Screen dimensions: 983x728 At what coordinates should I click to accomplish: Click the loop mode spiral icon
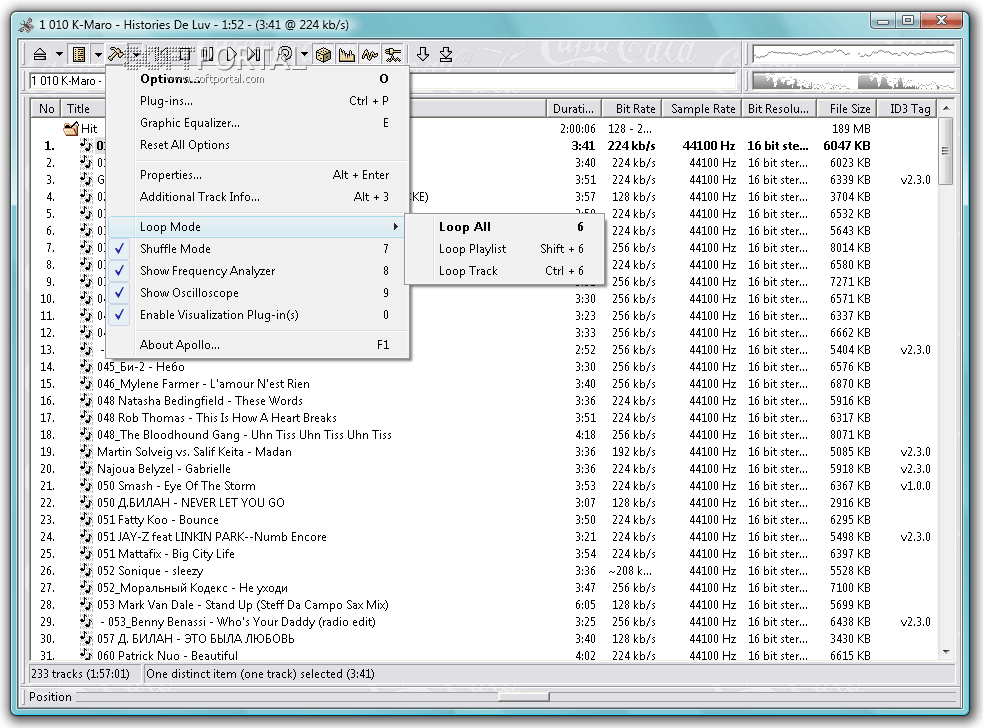click(x=285, y=55)
